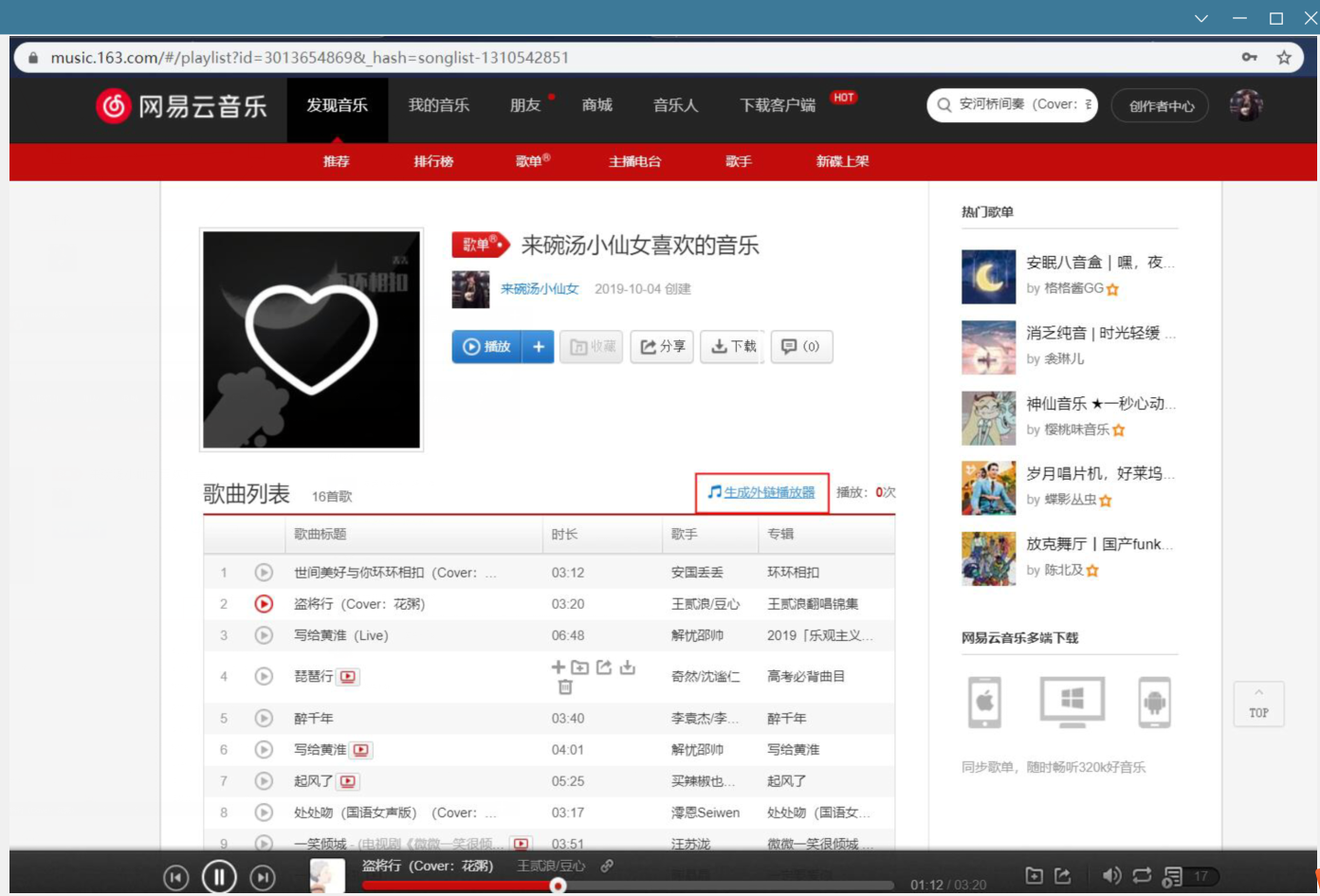Select 新碟上架 in red sub-navigation
1320x896 pixels.
click(x=842, y=161)
